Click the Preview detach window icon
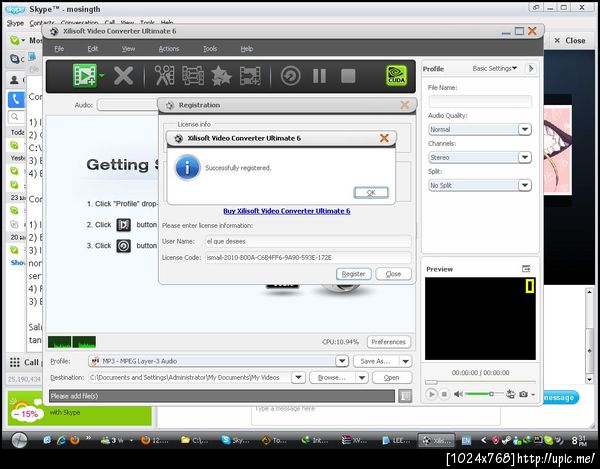Screen dimensions: 600x469 (x=526, y=269)
